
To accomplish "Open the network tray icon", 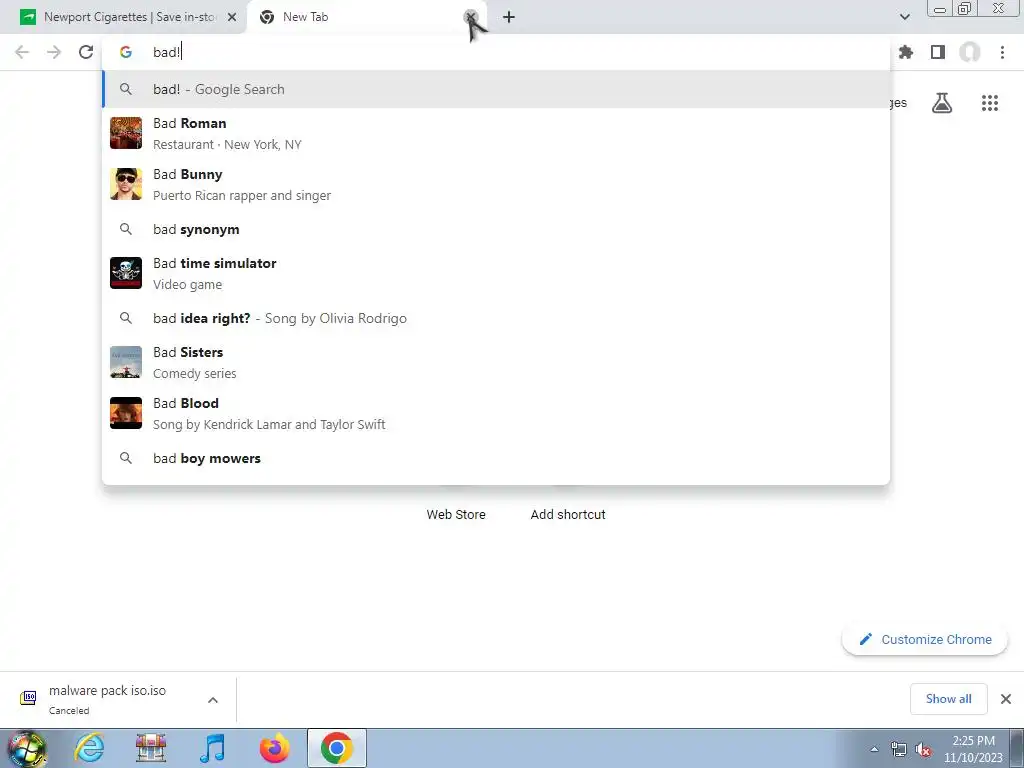I will (x=899, y=750).
